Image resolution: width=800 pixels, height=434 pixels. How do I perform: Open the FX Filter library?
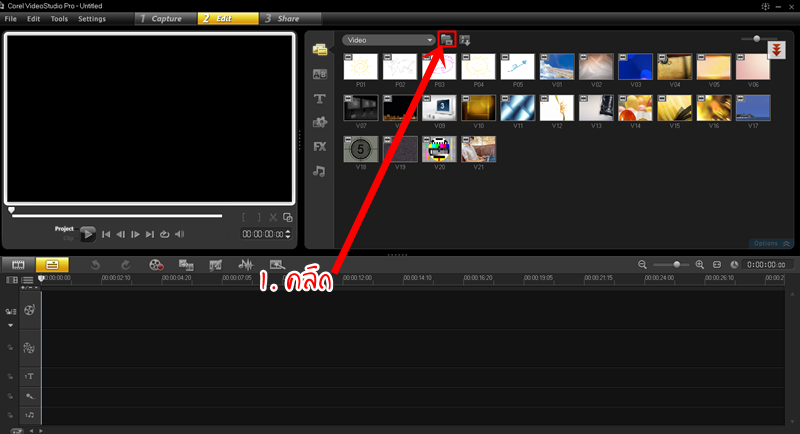320,147
